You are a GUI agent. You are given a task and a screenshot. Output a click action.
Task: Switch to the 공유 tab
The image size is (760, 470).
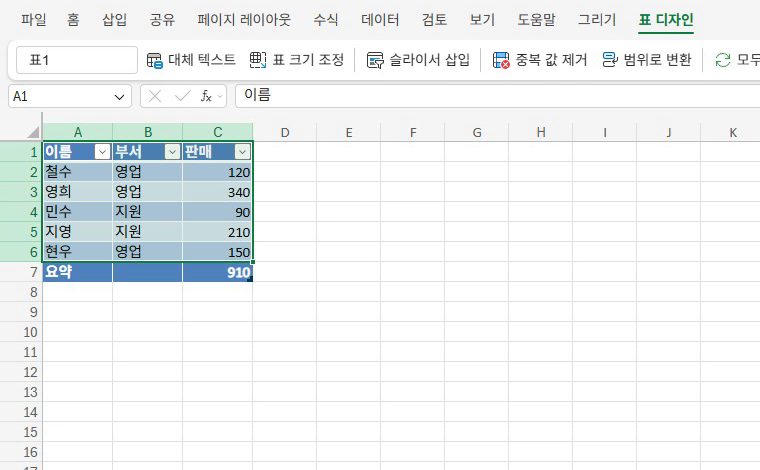pyautogui.click(x=162, y=20)
